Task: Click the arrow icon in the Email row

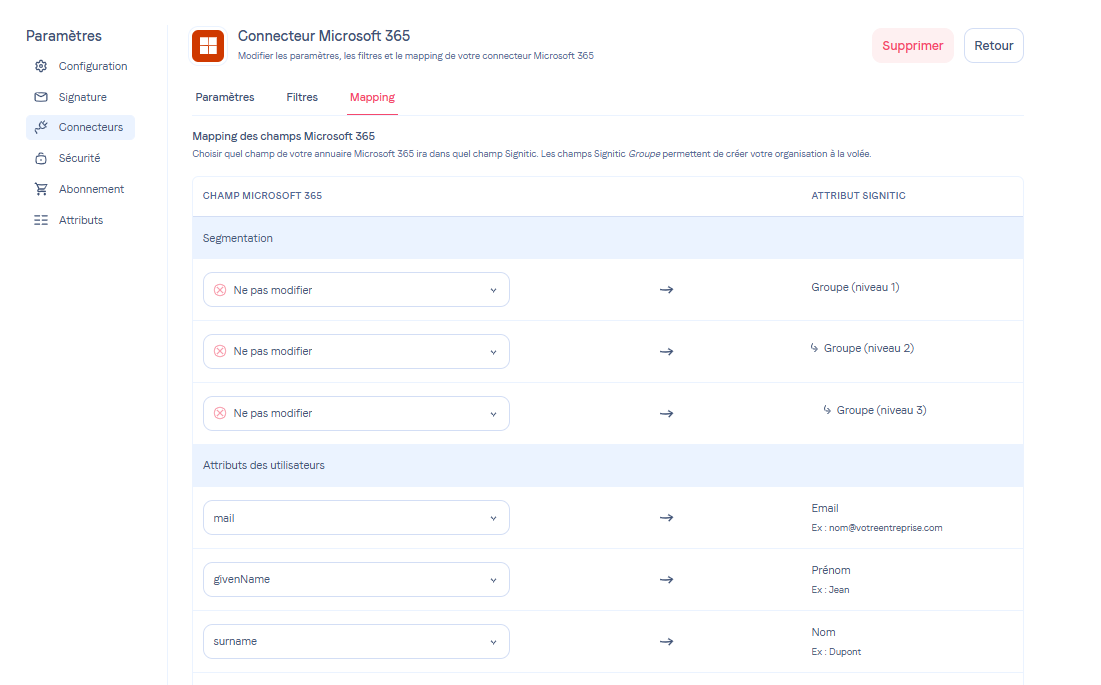Action: pyautogui.click(x=666, y=518)
